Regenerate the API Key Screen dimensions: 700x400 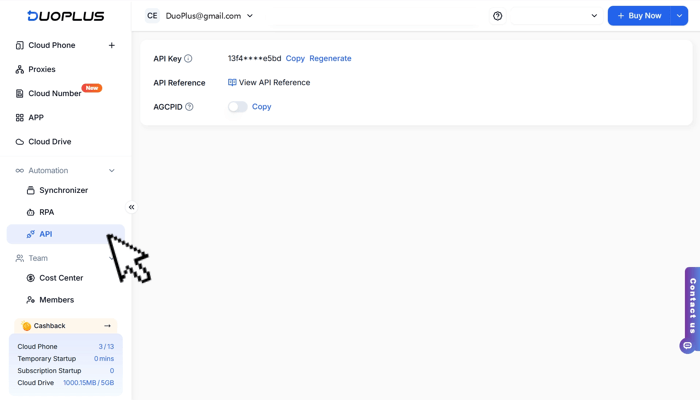tap(330, 59)
